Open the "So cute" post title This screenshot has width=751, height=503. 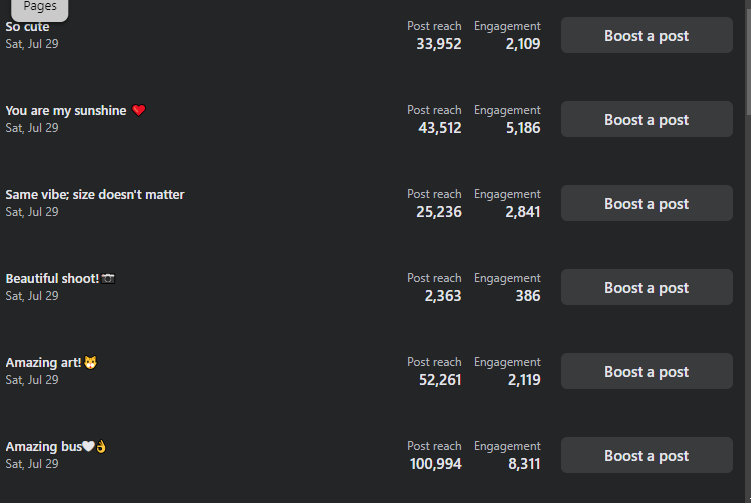pyautogui.click(x=27, y=27)
